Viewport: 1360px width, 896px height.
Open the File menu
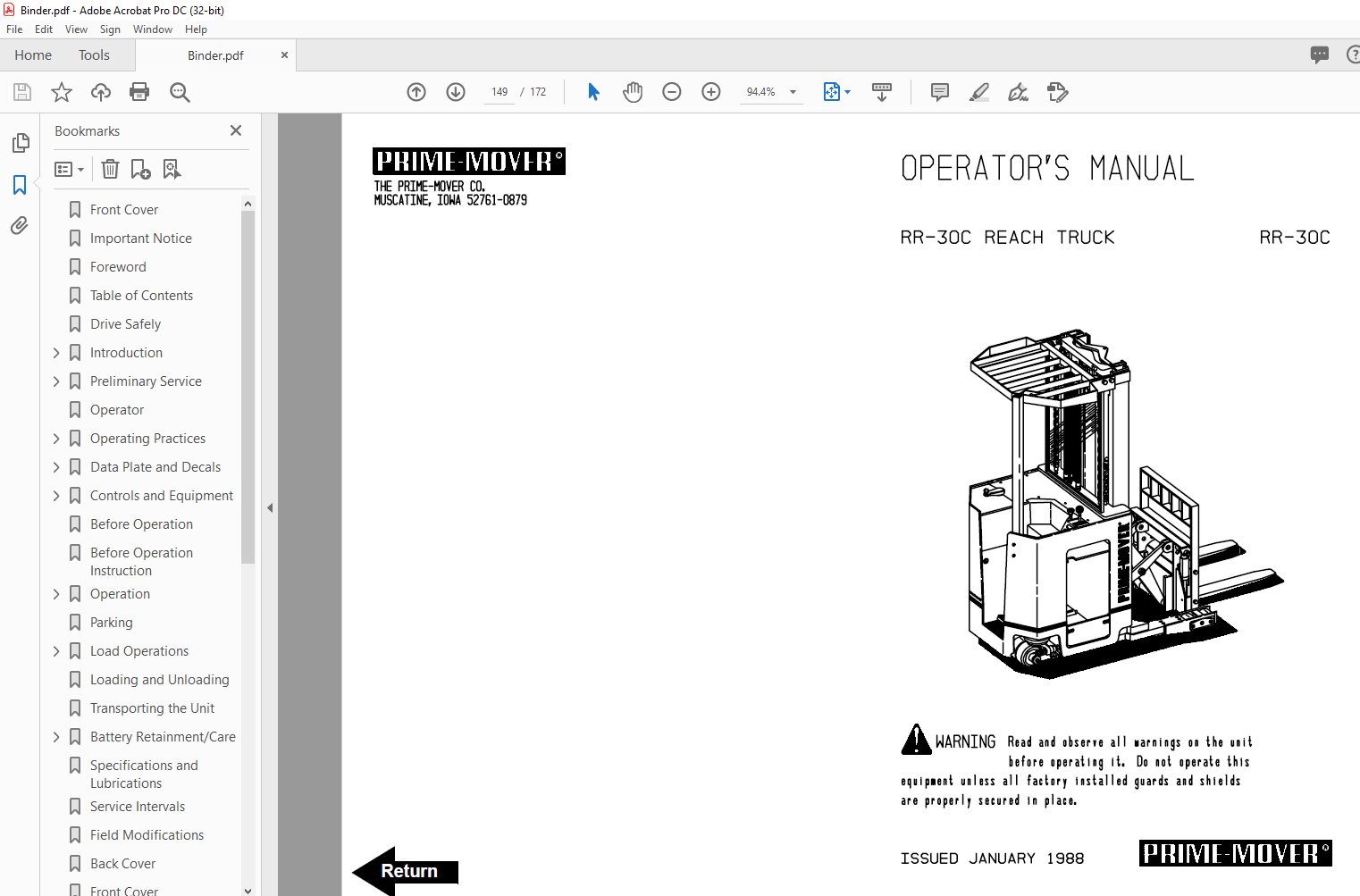14,29
